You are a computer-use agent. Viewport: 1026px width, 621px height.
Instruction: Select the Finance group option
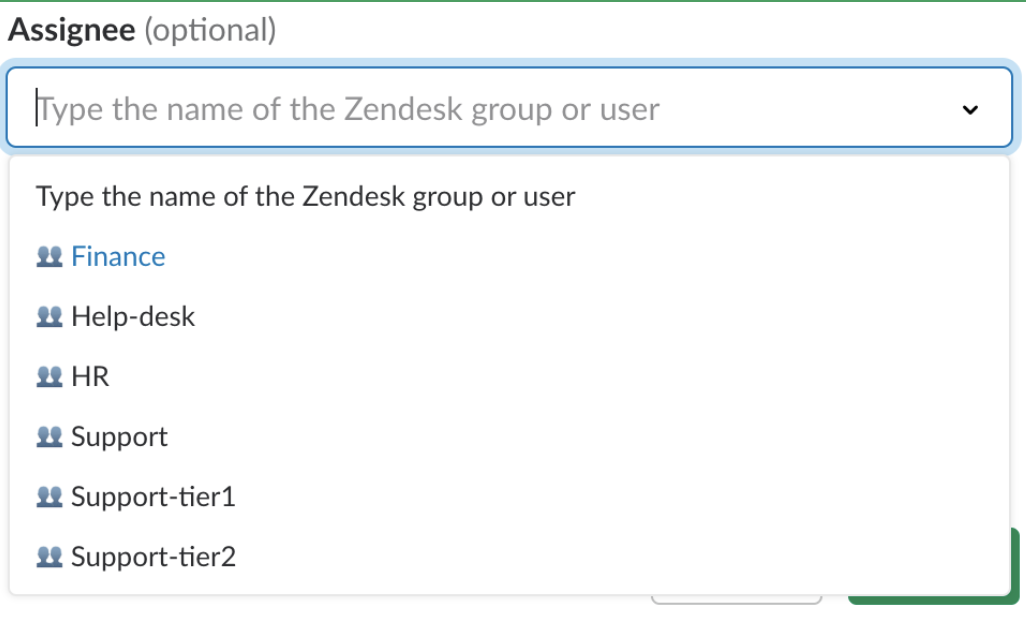tap(118, 257)
